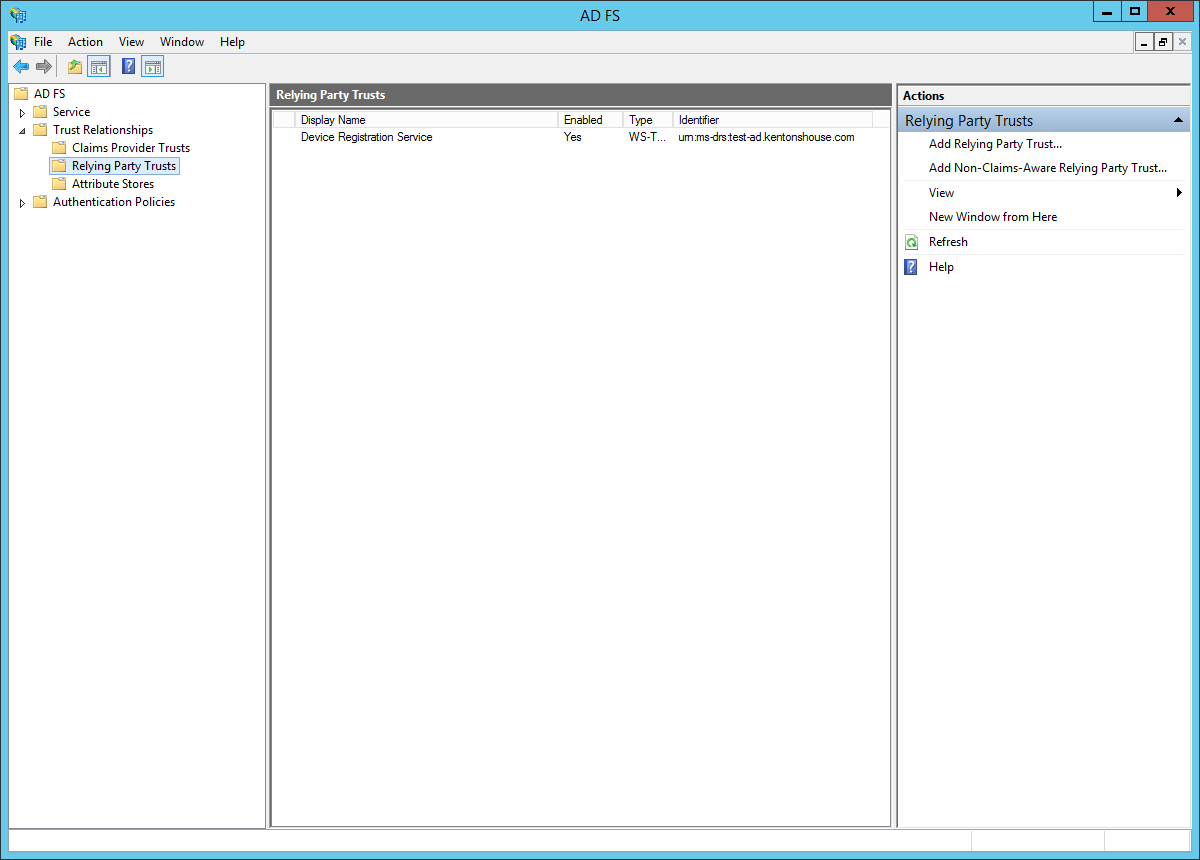Open the View submenu arrow in Actions
Screen dimensions: 1200x860
pos(1180,193)
